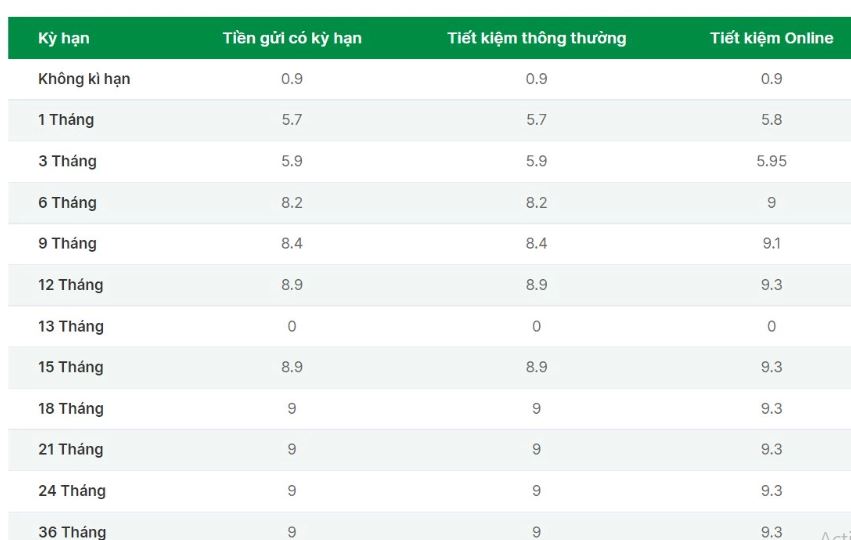Image resolution: width=851 pixels, height=540 pixels.
Task: Select the '1 Tháng' row label
Action: point(66,120)
